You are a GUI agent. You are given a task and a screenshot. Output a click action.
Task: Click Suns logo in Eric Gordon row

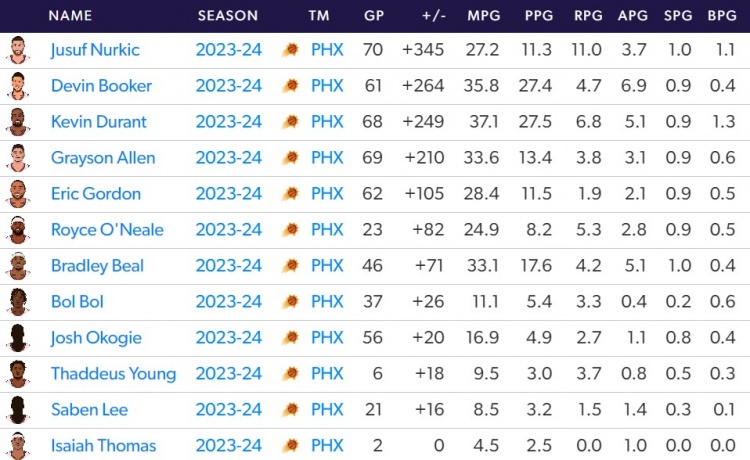click(290, 194)
